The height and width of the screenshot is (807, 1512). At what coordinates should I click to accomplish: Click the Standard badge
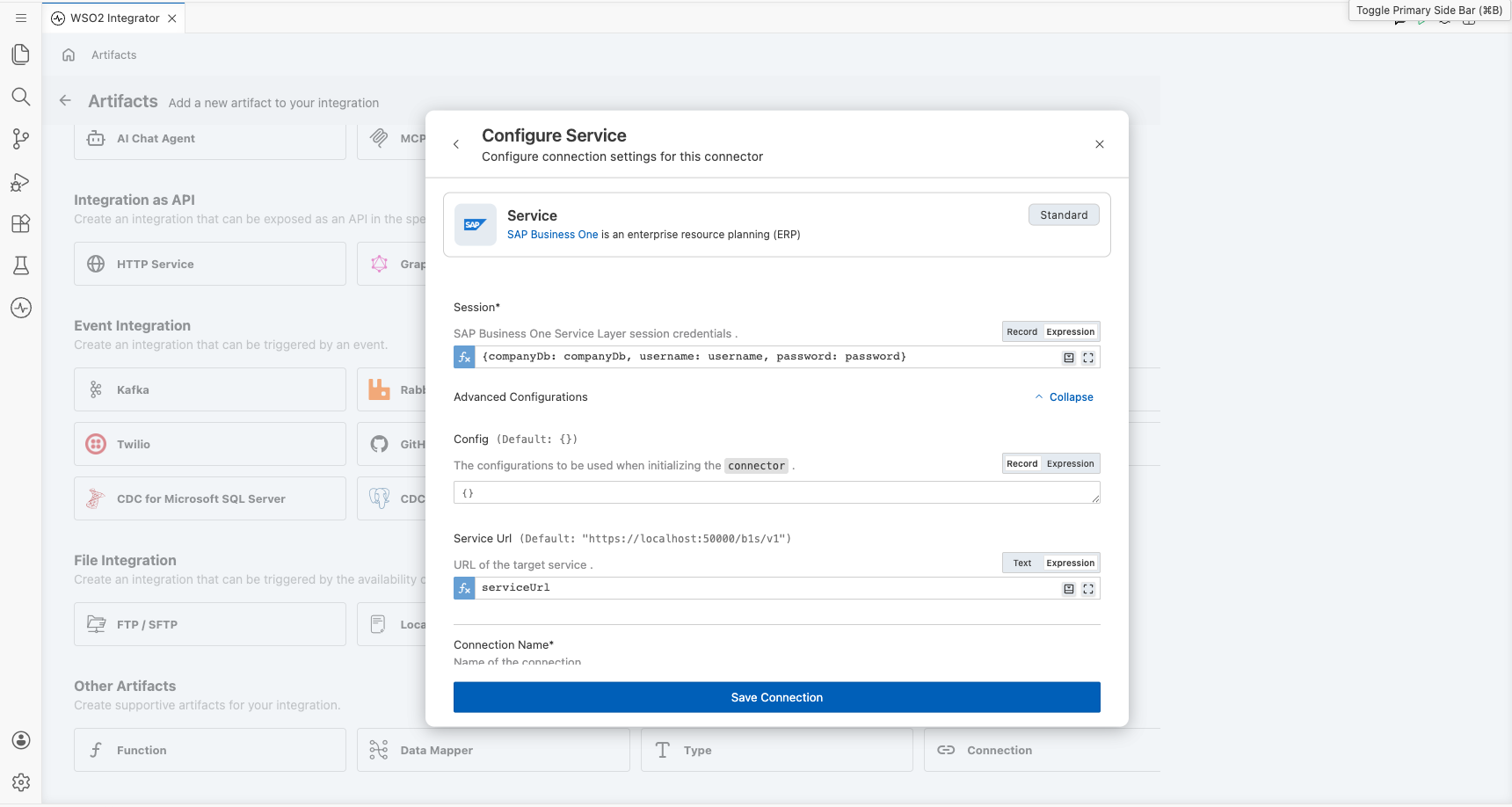click(x=1064, y=214)
